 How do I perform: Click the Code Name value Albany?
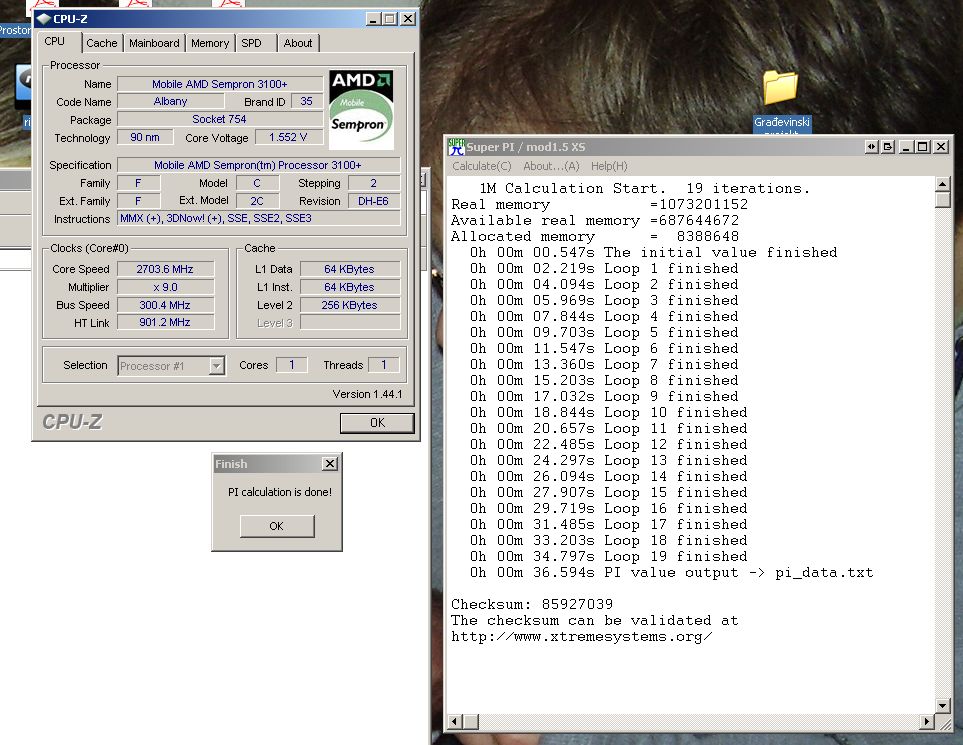tap(171, 101)
